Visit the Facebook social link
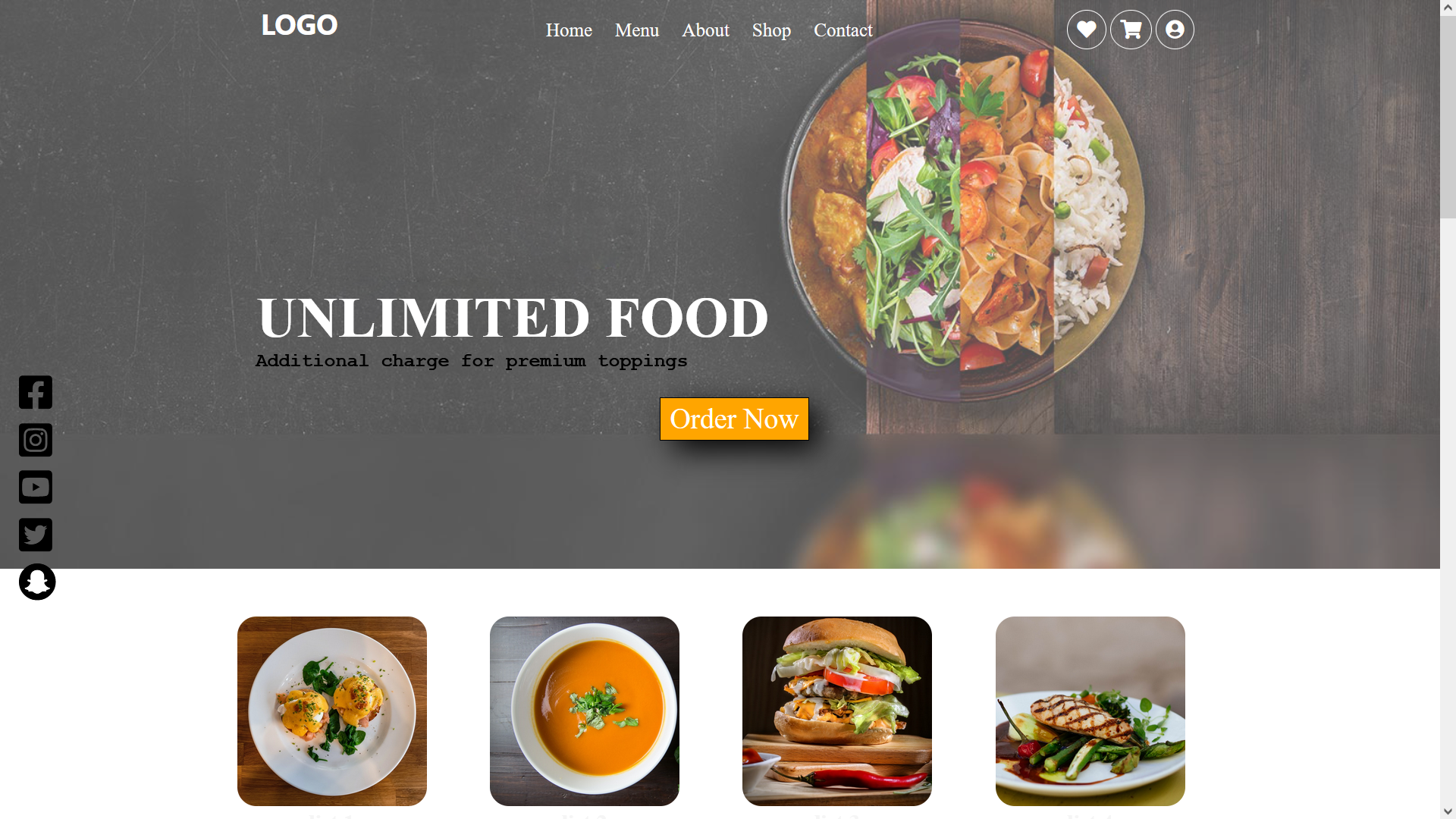Image resolution: width=1456 pixels, height=819 pixels. [36, 392]
